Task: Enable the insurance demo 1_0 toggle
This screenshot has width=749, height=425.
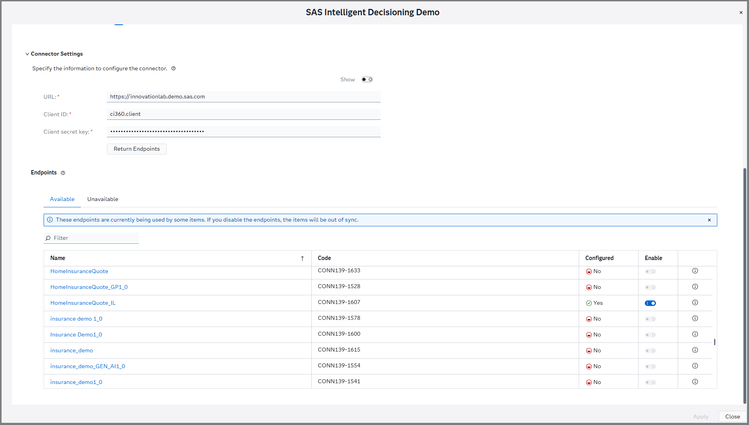Action: click(650, 319)
